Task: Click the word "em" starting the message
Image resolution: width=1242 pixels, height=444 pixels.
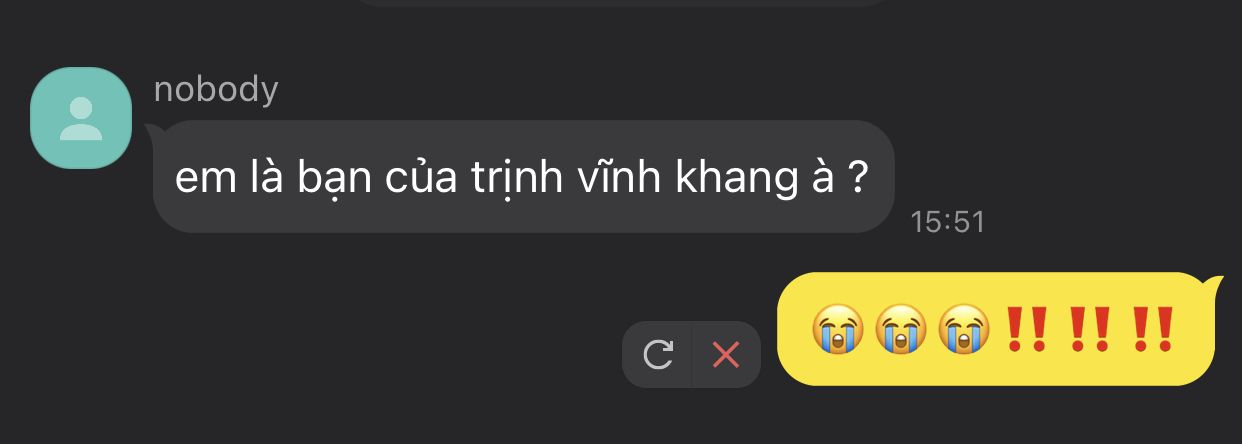Action: 196,180
